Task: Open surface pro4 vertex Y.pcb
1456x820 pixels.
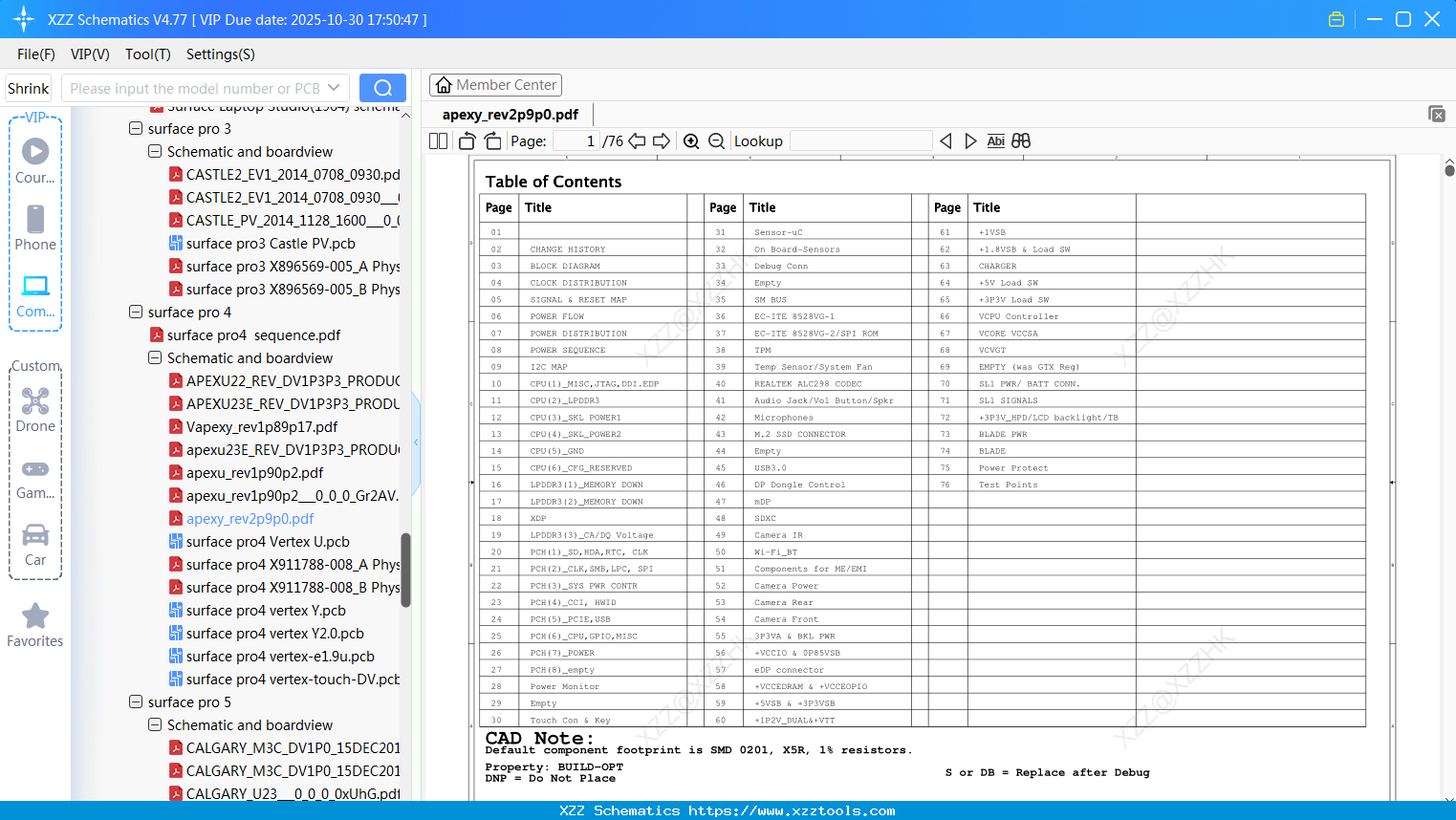Action: (266, 610)
